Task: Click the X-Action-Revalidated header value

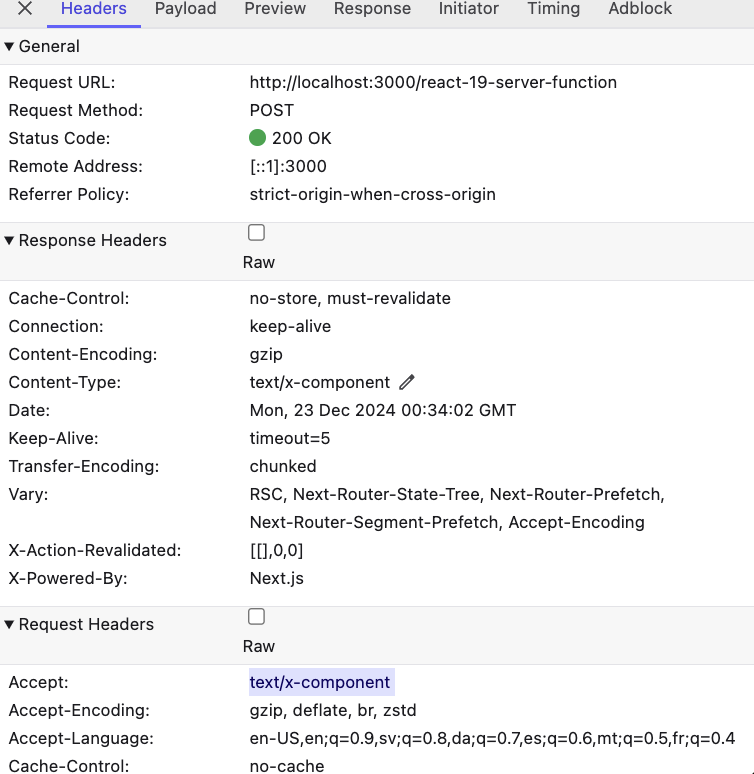Action: (x=276, y=550)
